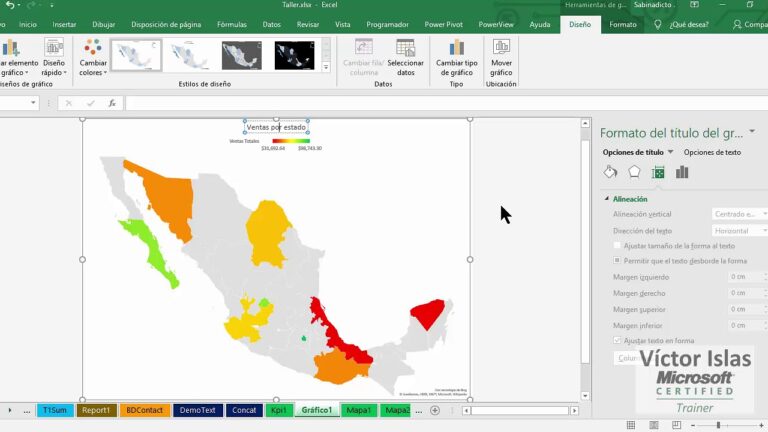Select the first light map chart style
This screenshot has width=768, height=432.
tap(136, 55)
